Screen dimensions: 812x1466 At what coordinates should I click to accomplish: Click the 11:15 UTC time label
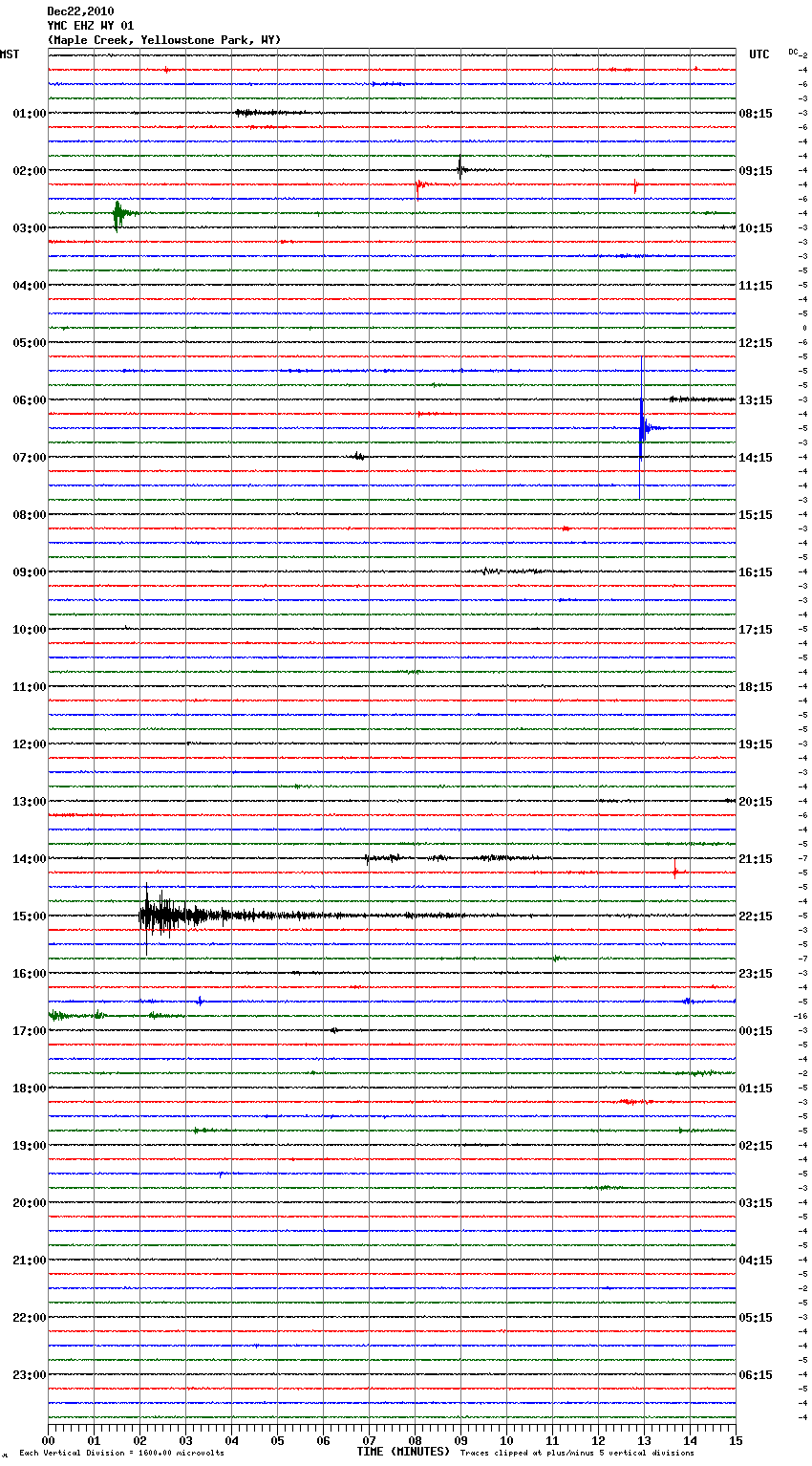[x=756, y=286]
